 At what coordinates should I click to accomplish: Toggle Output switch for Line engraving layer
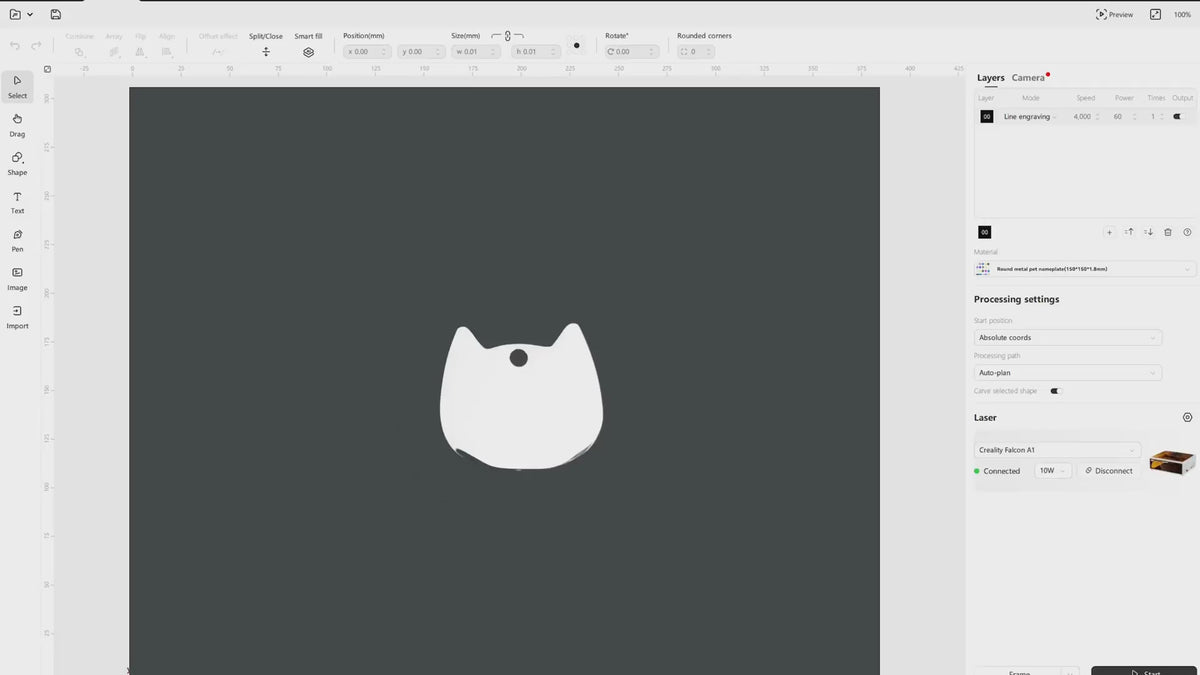coord(1180,117)
